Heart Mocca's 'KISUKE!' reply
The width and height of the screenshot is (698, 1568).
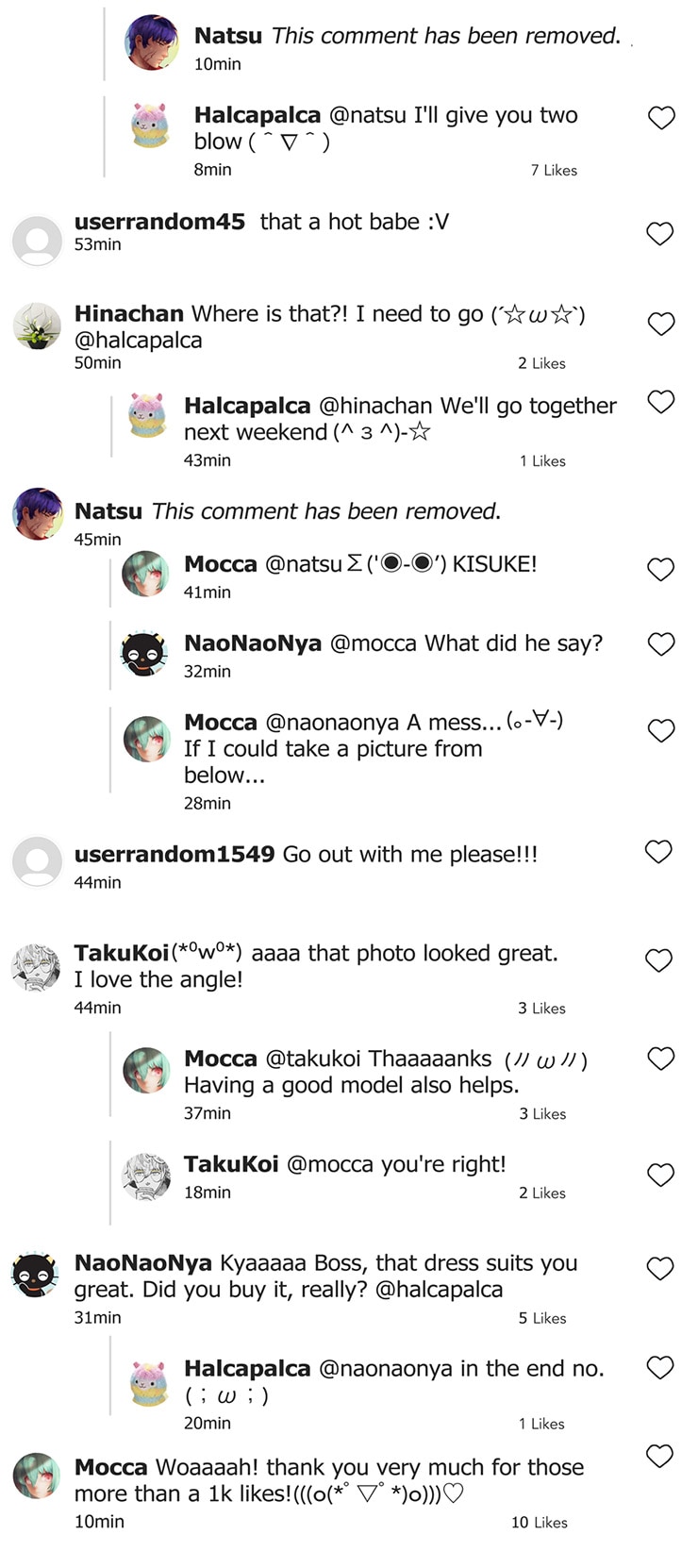point(660,569)
